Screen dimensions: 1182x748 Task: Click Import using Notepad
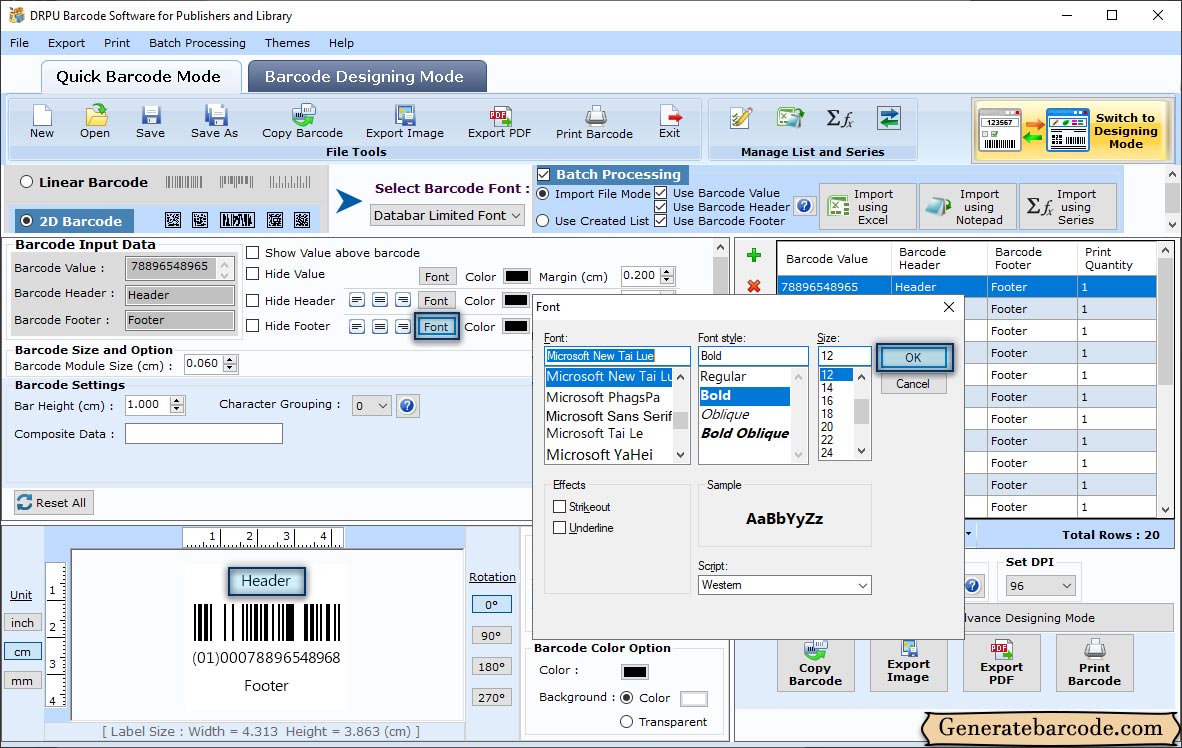point(967,207)
